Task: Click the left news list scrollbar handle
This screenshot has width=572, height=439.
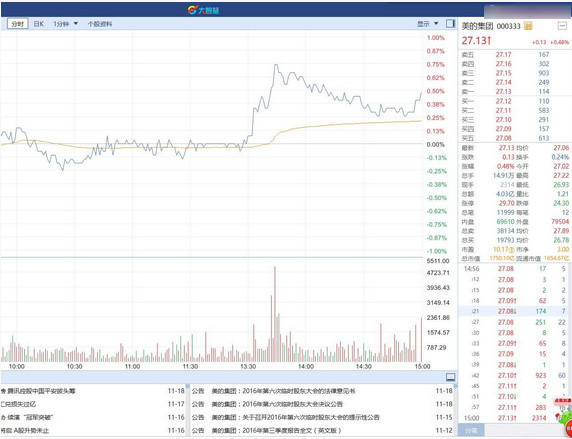Action: point(188,386)
